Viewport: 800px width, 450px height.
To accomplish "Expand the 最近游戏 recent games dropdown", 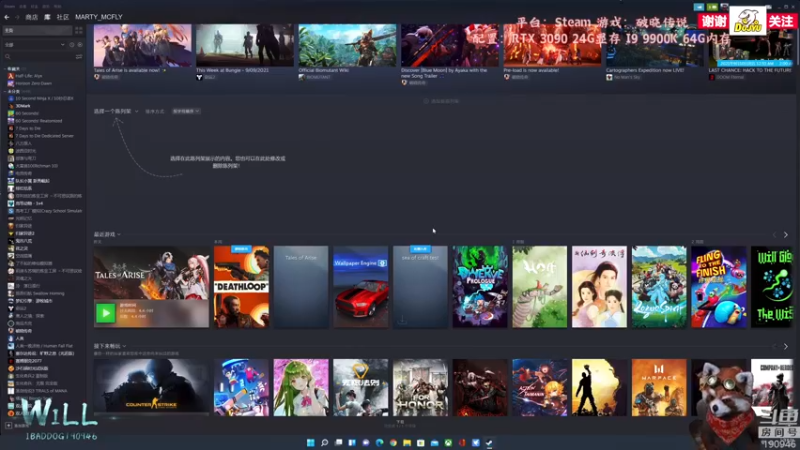I will click(107, 234).
